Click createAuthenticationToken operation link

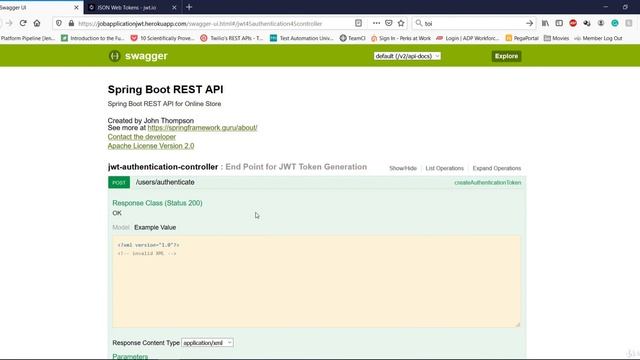(x=488, y=182)
